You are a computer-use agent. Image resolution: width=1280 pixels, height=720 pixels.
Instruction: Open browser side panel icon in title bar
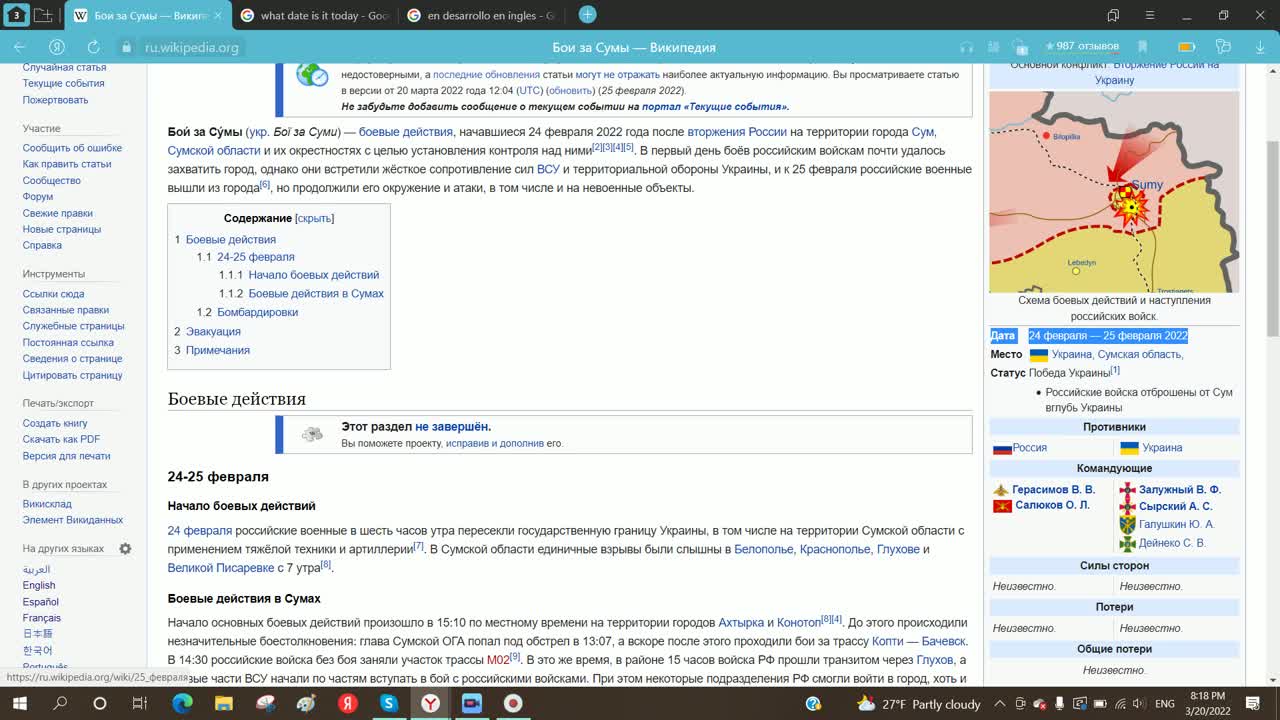tap(1114, 15)
